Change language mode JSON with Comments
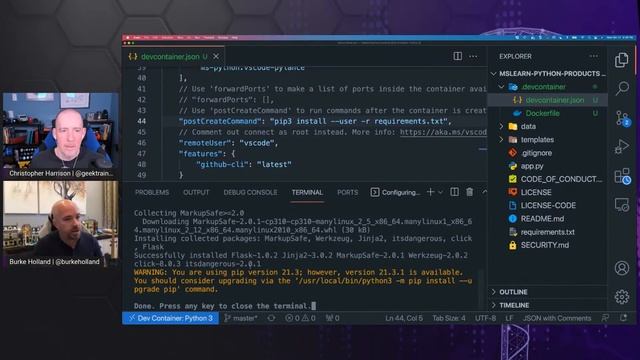 (557, 318)
